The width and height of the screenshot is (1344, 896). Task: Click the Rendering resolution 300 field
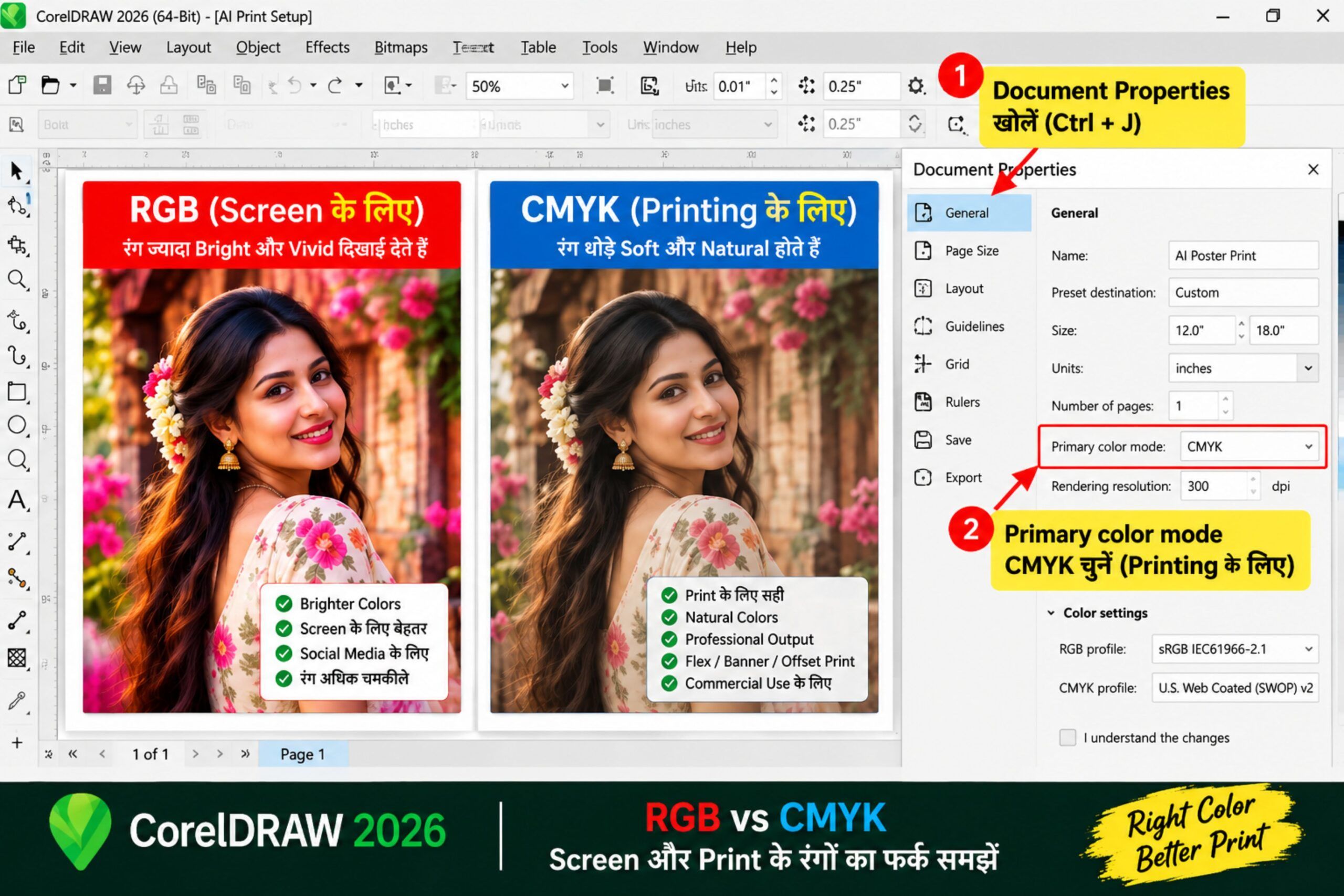click(x=1214, y=486)
